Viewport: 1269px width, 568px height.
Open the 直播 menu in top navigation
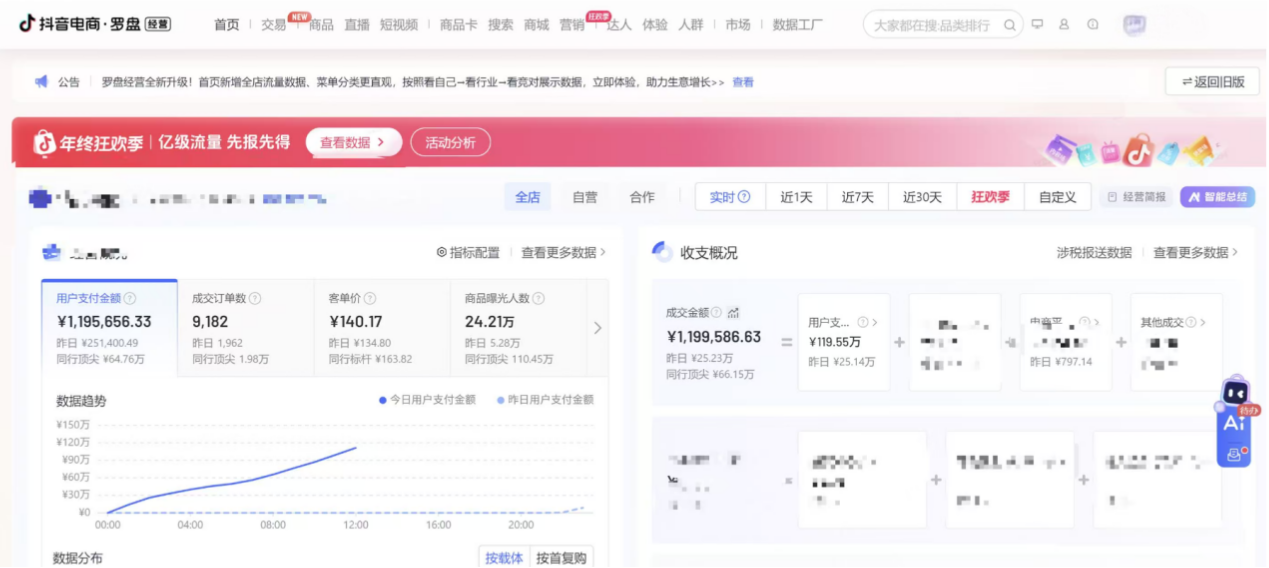356,25
